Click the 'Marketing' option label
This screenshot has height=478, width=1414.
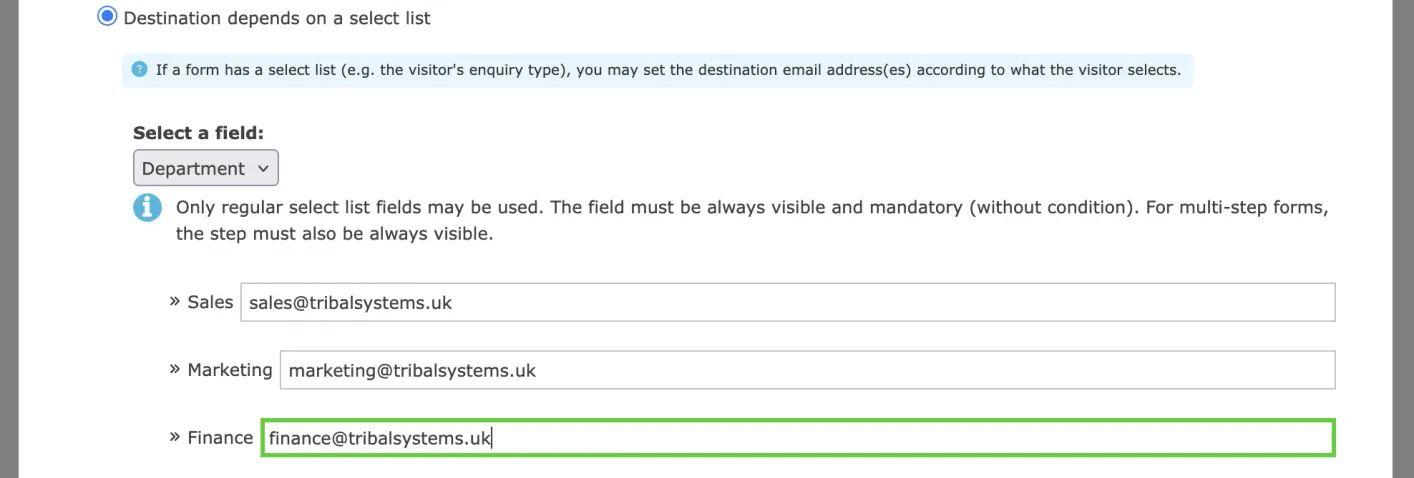pos(229,370)
